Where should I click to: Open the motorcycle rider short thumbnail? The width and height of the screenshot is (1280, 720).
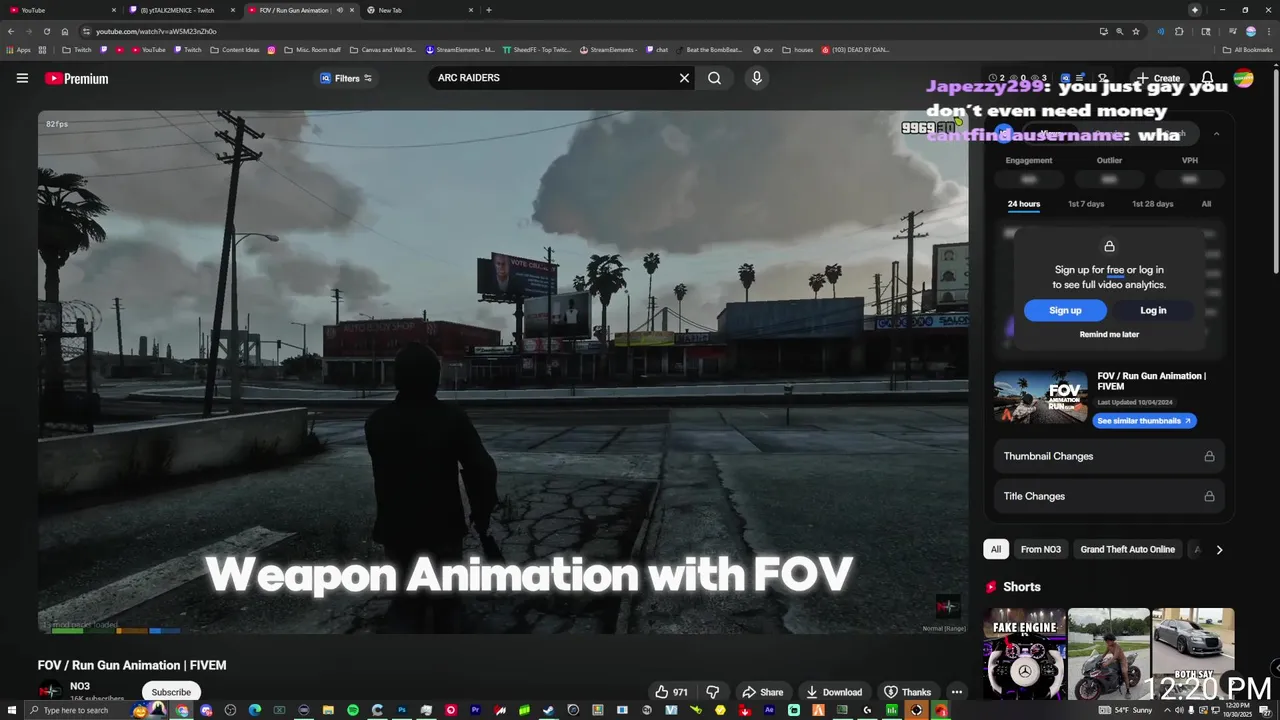point(1109,654)
